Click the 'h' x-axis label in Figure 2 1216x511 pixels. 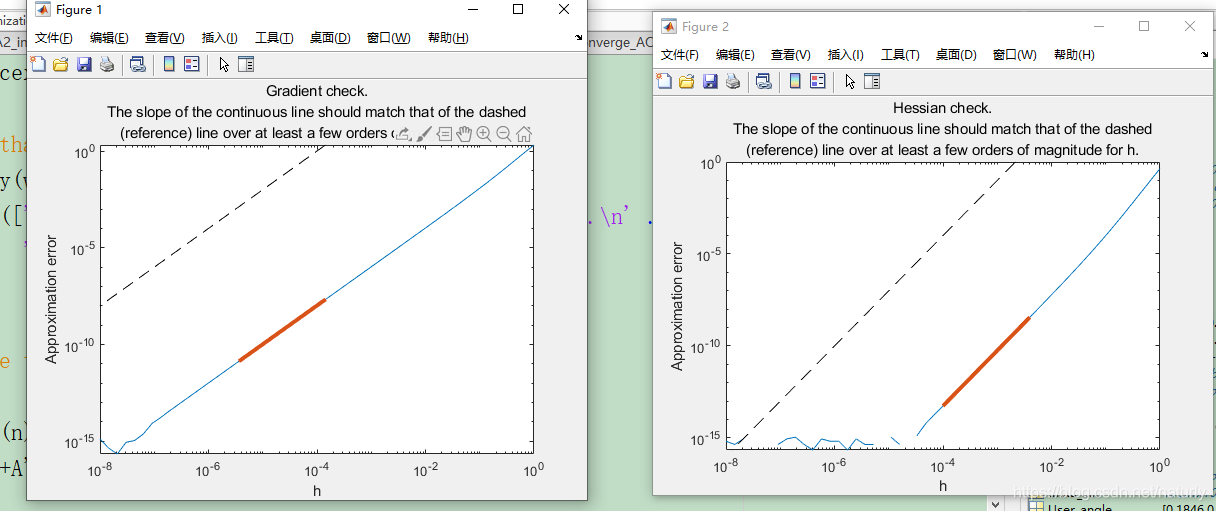pos(943,486)
